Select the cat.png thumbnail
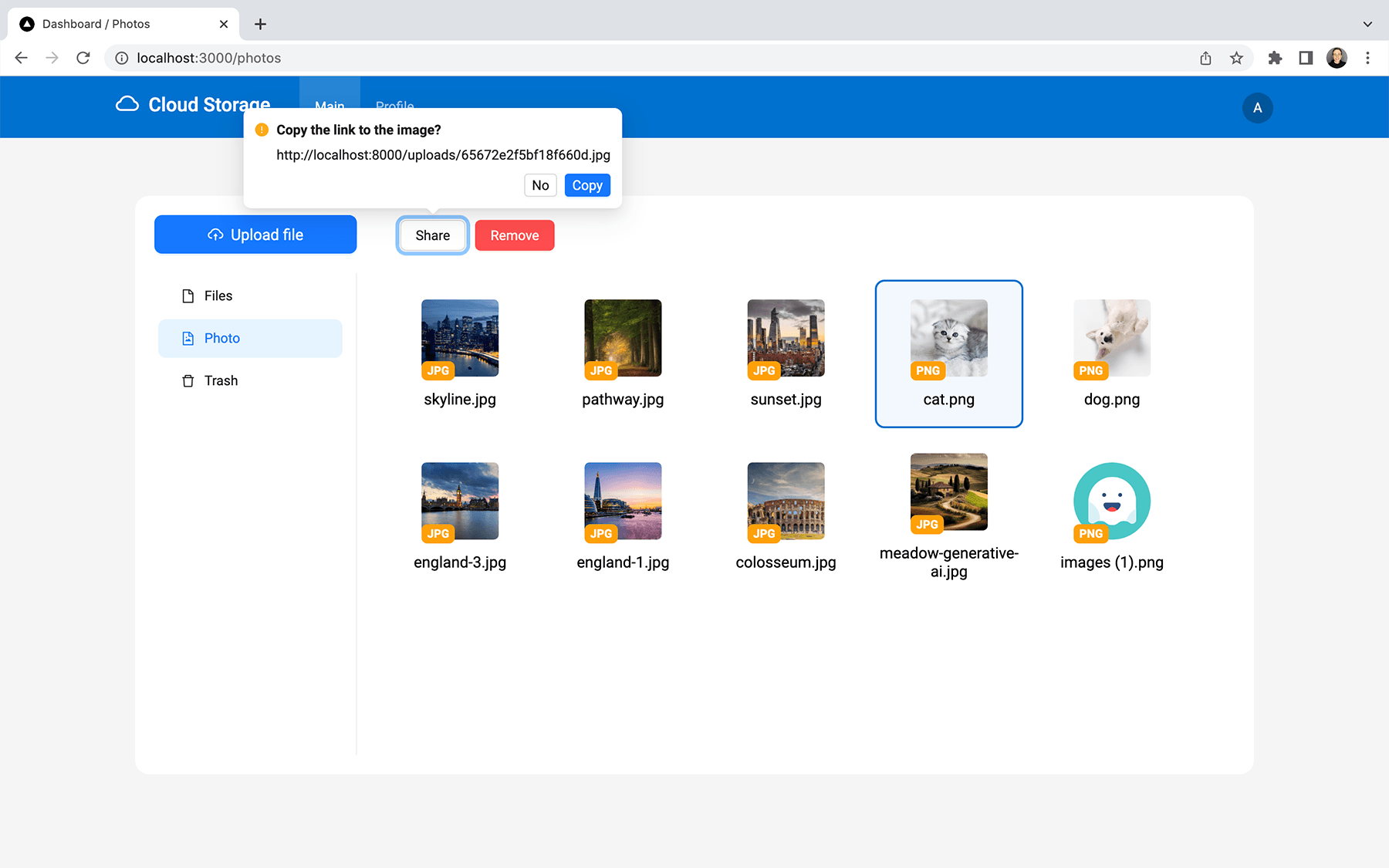This screenshot has width=1389, height=868. [x=948, y=338]
